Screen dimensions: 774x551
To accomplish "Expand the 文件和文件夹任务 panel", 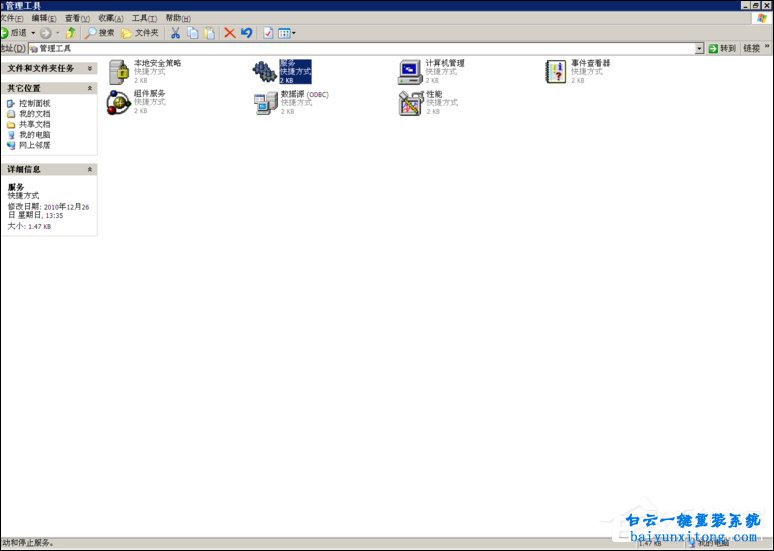I will pos(90,68).
